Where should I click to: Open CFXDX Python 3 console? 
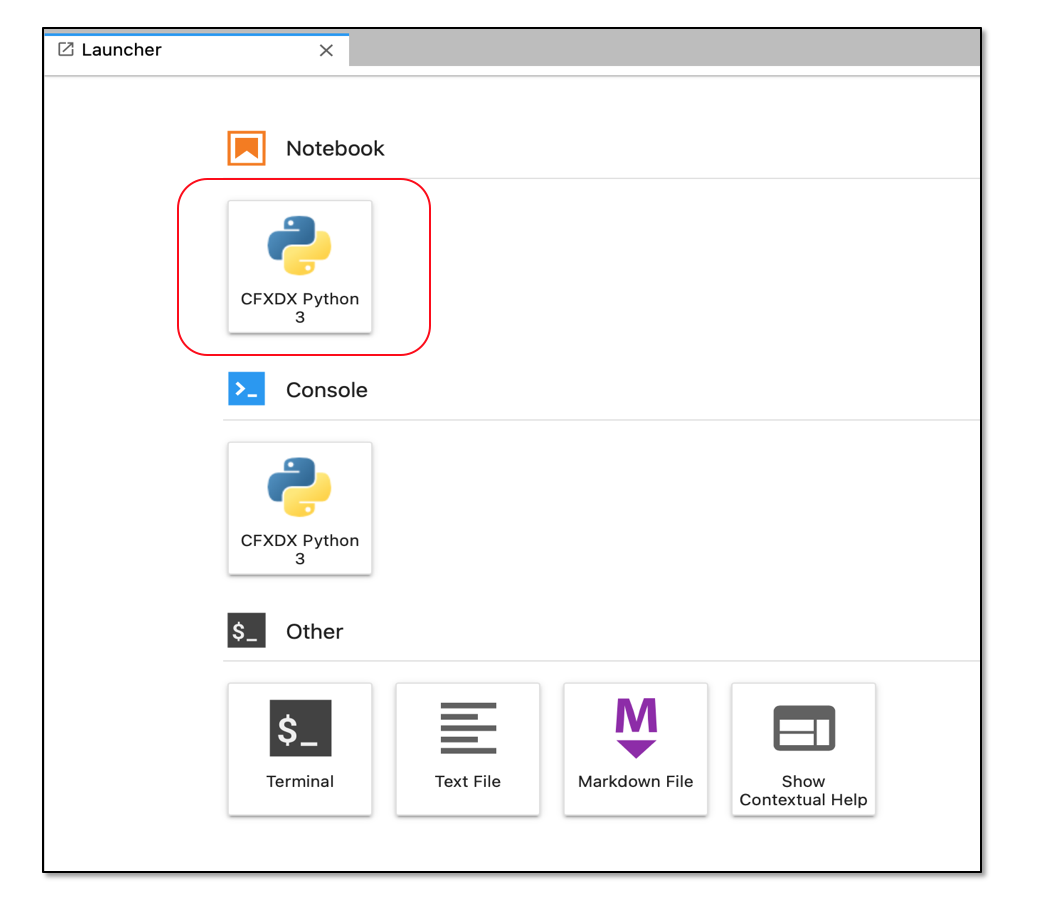[x=300, y=508]
